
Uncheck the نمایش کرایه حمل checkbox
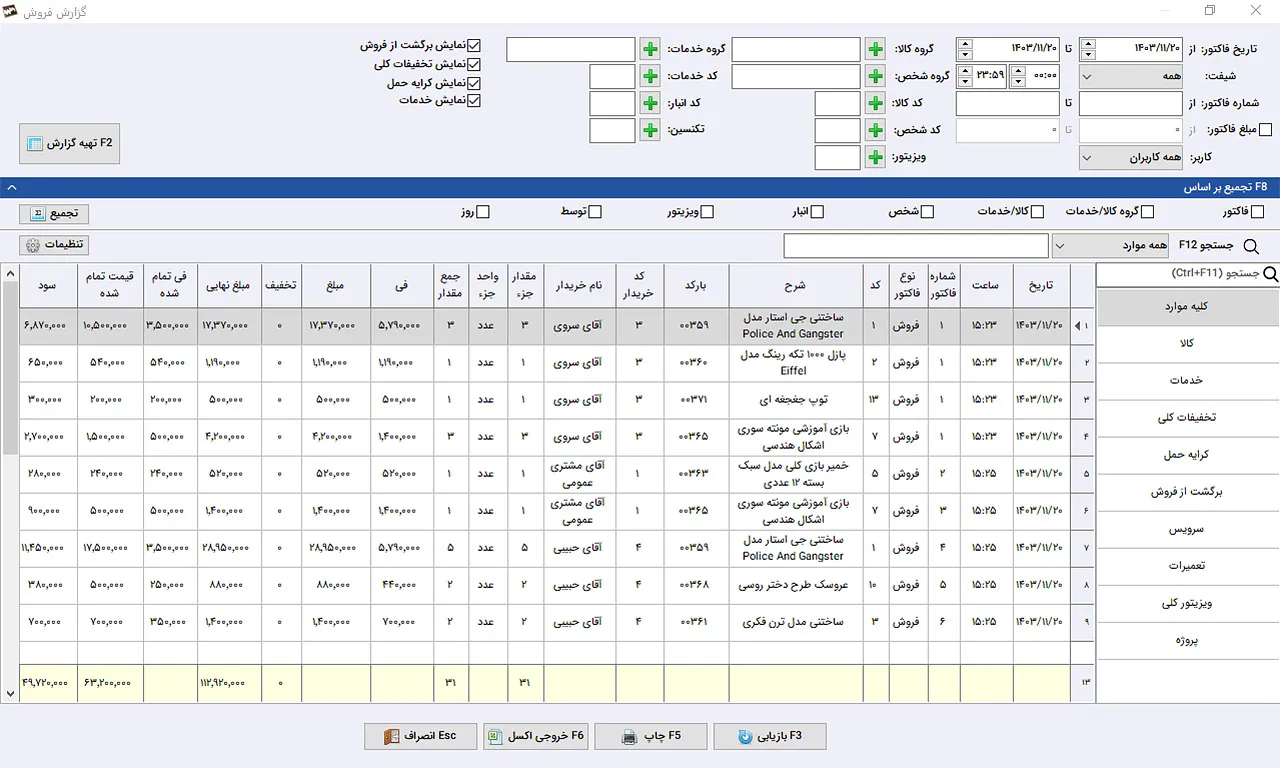point(474,83)
